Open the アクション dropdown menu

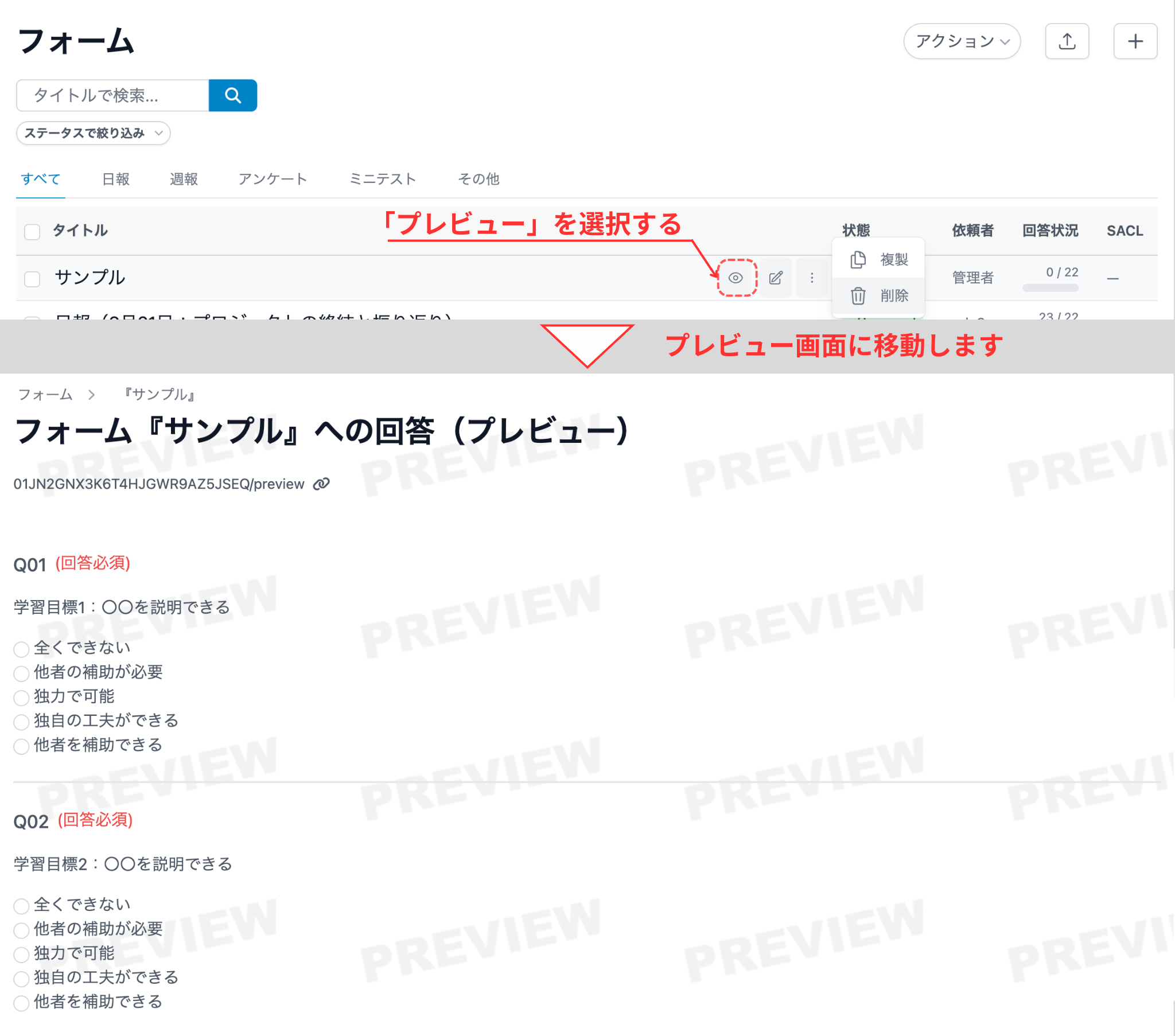click(962, 41)
